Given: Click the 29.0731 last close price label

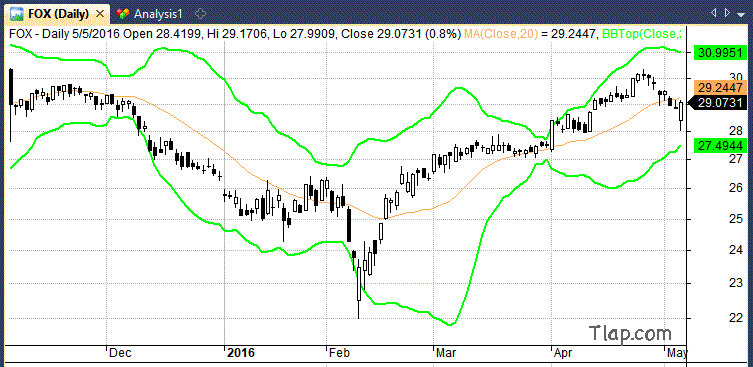Looking at the screenshot, I should coord(718,102).
